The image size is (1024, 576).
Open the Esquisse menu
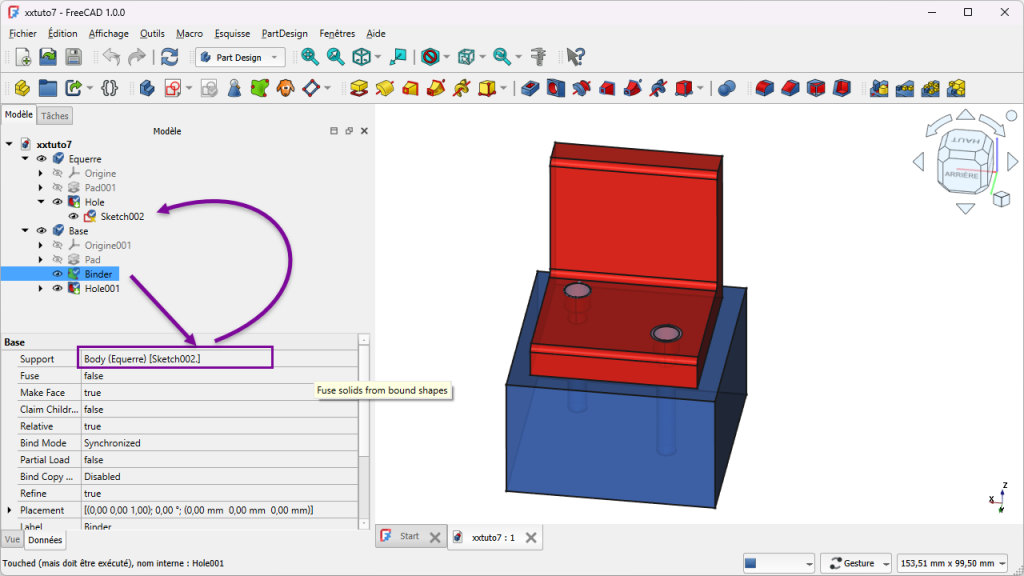232,33
